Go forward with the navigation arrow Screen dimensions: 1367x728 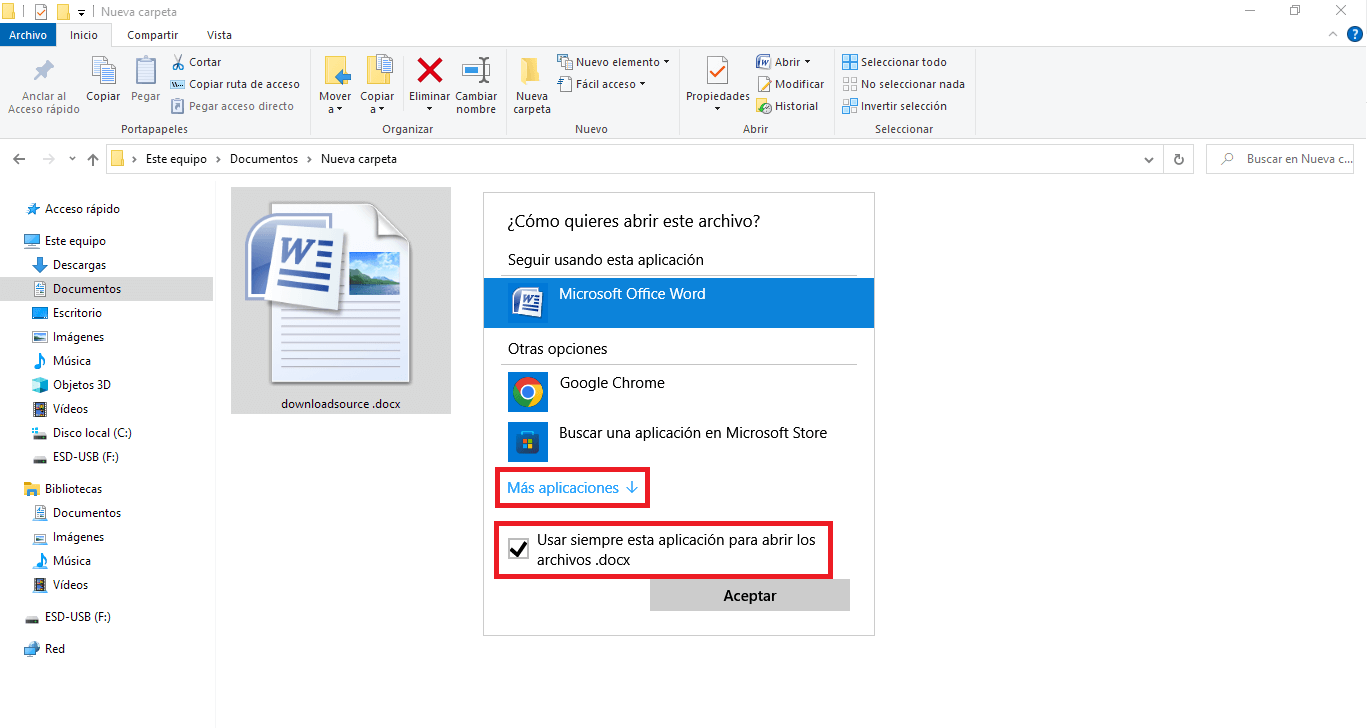[x=48, y=159]
